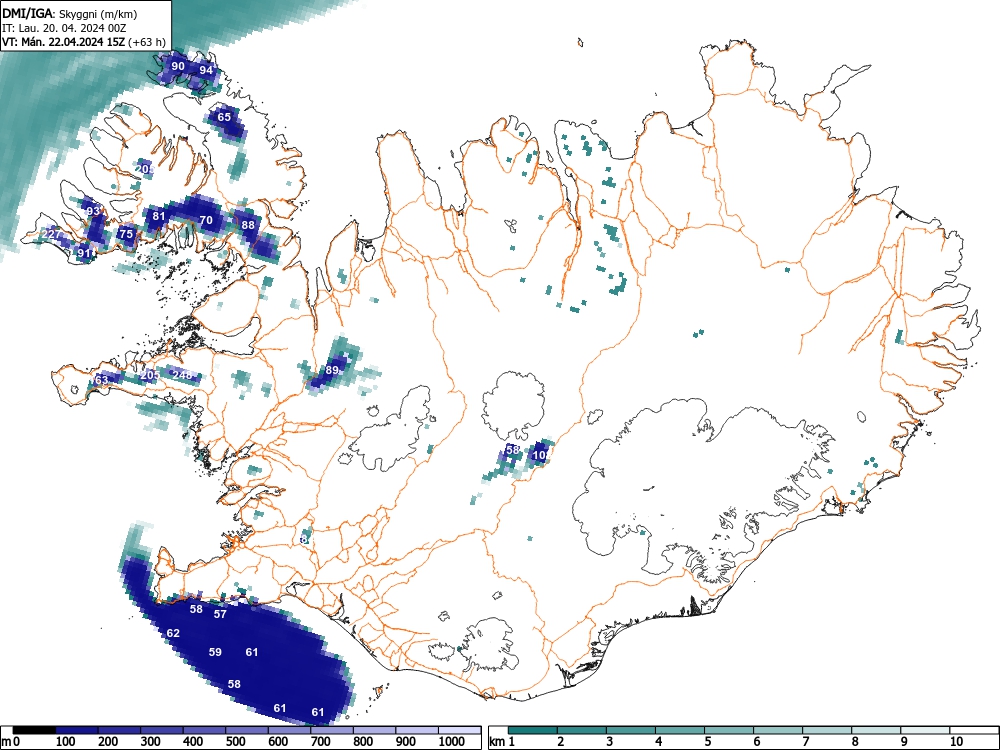Viewport: 1000px width, 750px height.
Task: Click the 'IT: Lau. 20. 04. 2024 00Z' line
Action: (64, 28)
